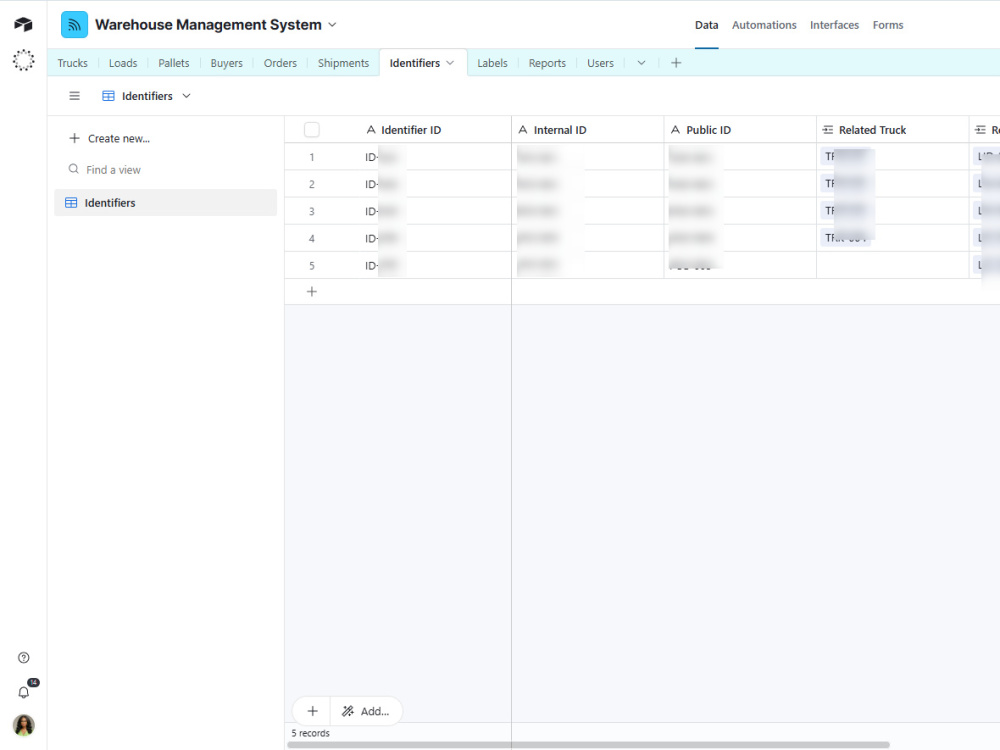Viewport: 1000px width, 750px height.
Task: Select row number 3
Action: 312,211
